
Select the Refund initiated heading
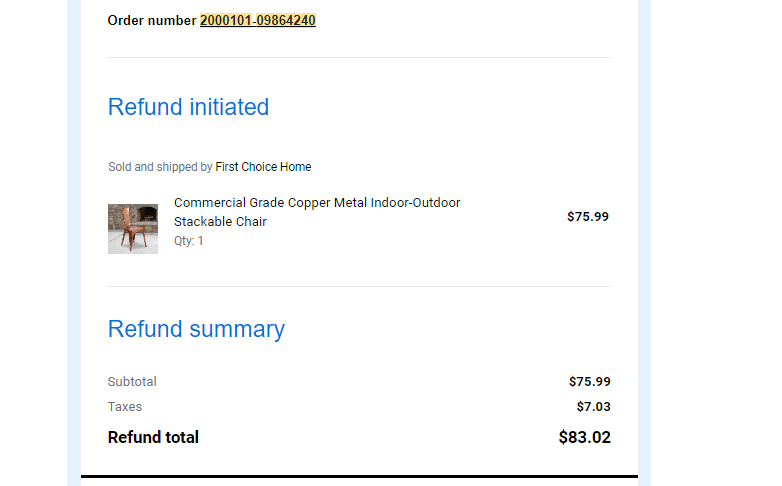click(x=189, y=107)
